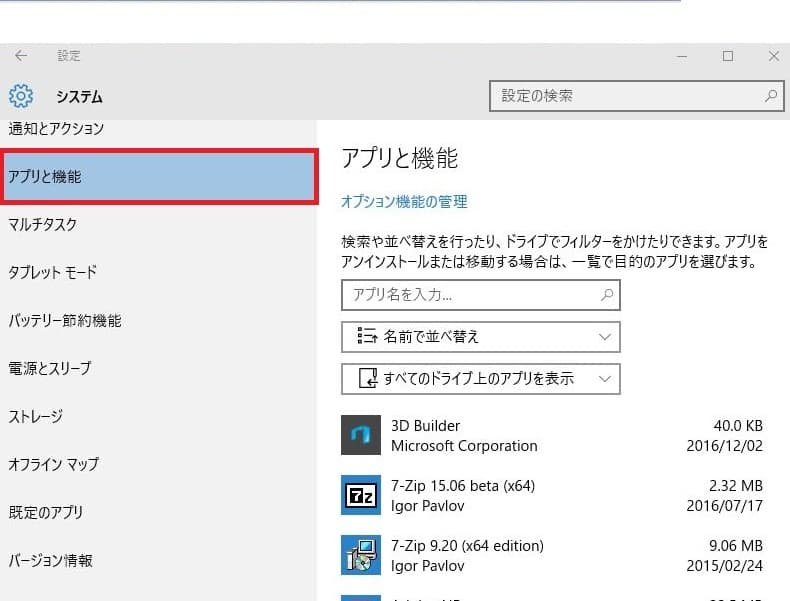Select 7-Zip 9.20 (x64 edition) name text
The height and width of the screenshot is (601, 790).
467,546
